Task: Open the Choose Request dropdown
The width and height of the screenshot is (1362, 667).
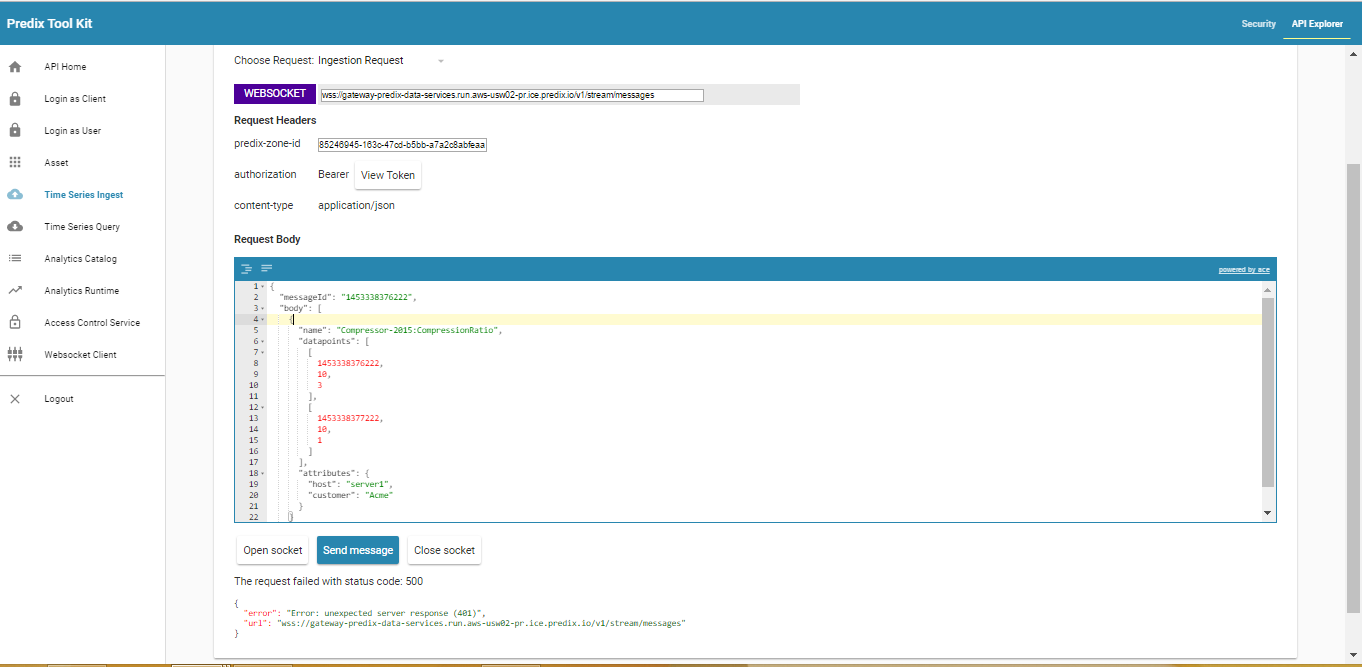Action: [x=381, y=61]
